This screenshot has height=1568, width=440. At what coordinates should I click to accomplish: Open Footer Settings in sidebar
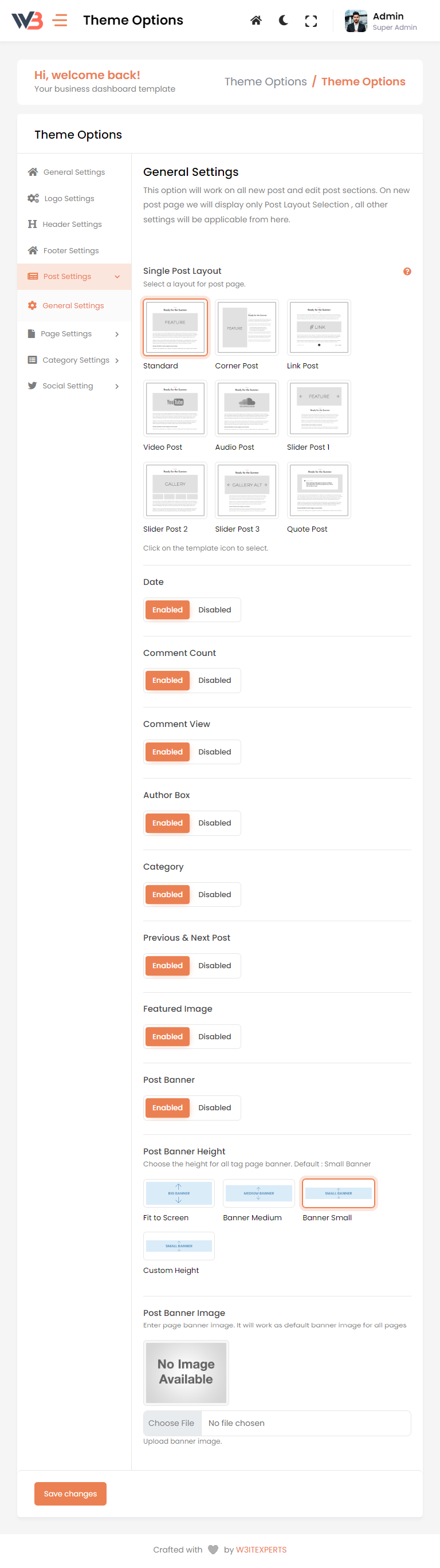tap(70, 251)
